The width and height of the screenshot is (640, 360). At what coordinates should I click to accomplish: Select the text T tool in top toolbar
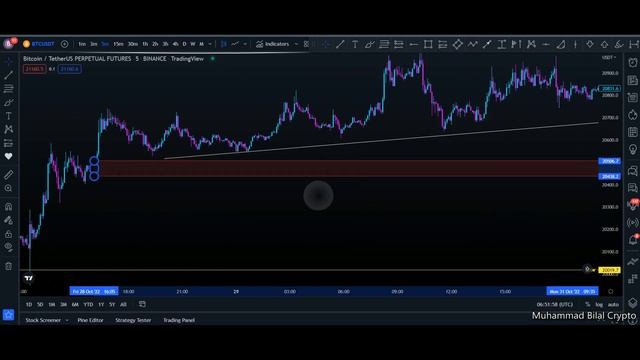355,44
